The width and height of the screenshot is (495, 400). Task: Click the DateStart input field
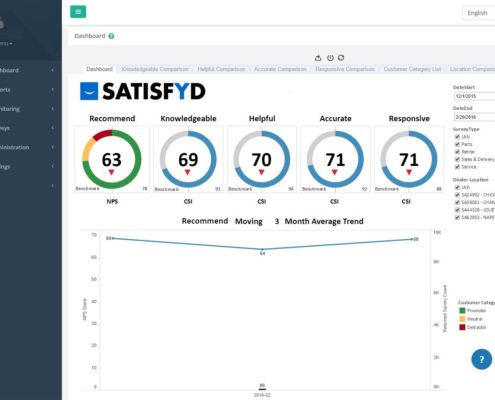point(475,96)
